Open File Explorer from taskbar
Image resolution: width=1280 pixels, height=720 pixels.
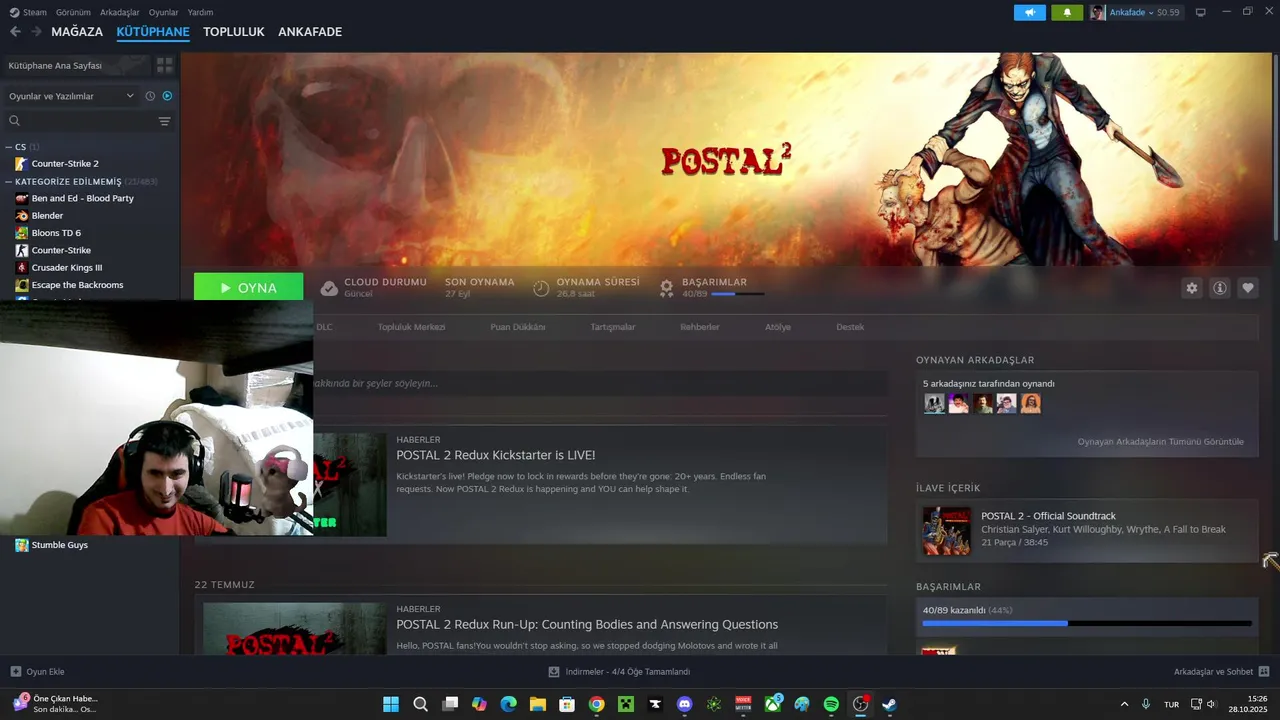[x=537, y=704]
